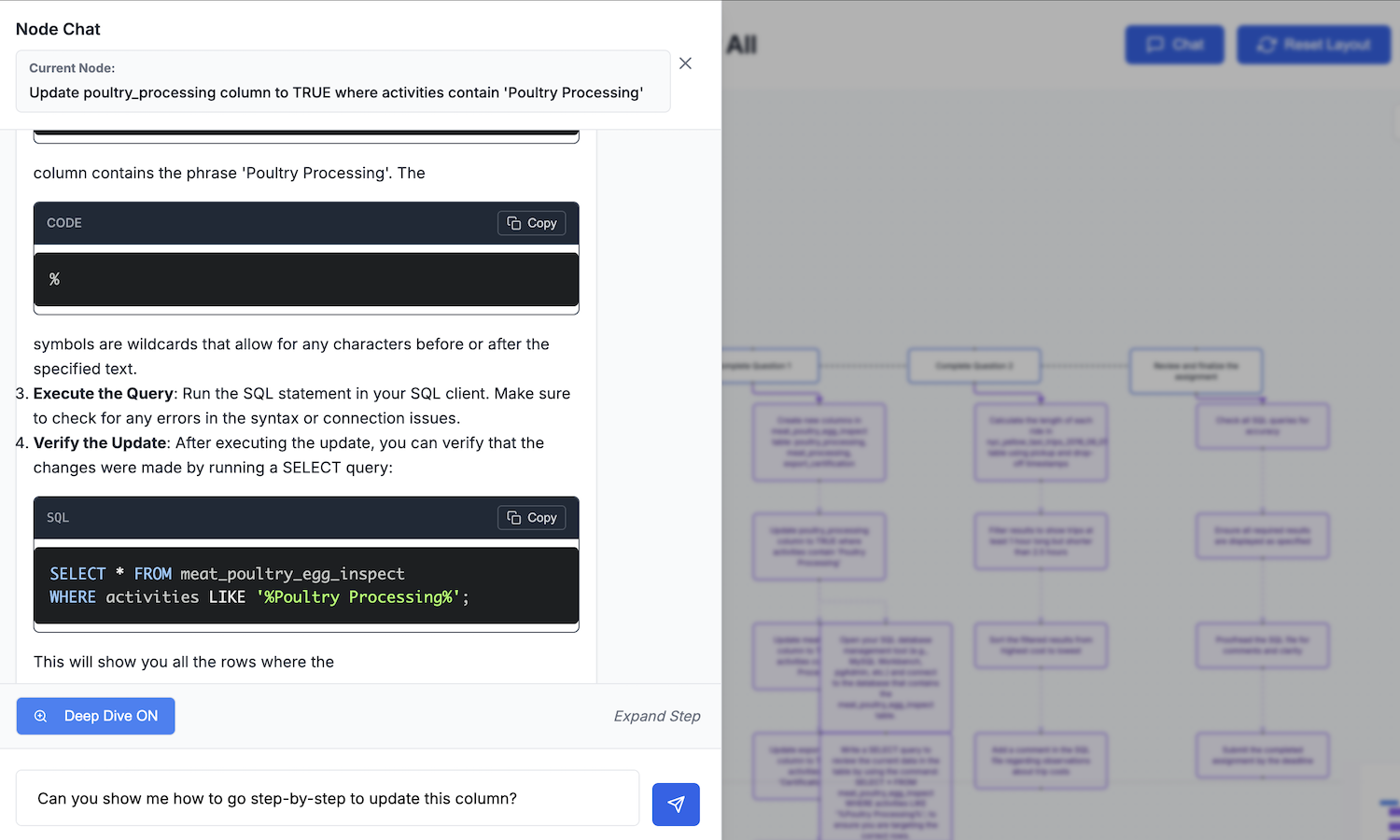This screenshot has height=840, width=1400.
Task: Click the speech bubble Chat button at top right
Action: [x=1174, y=45]
